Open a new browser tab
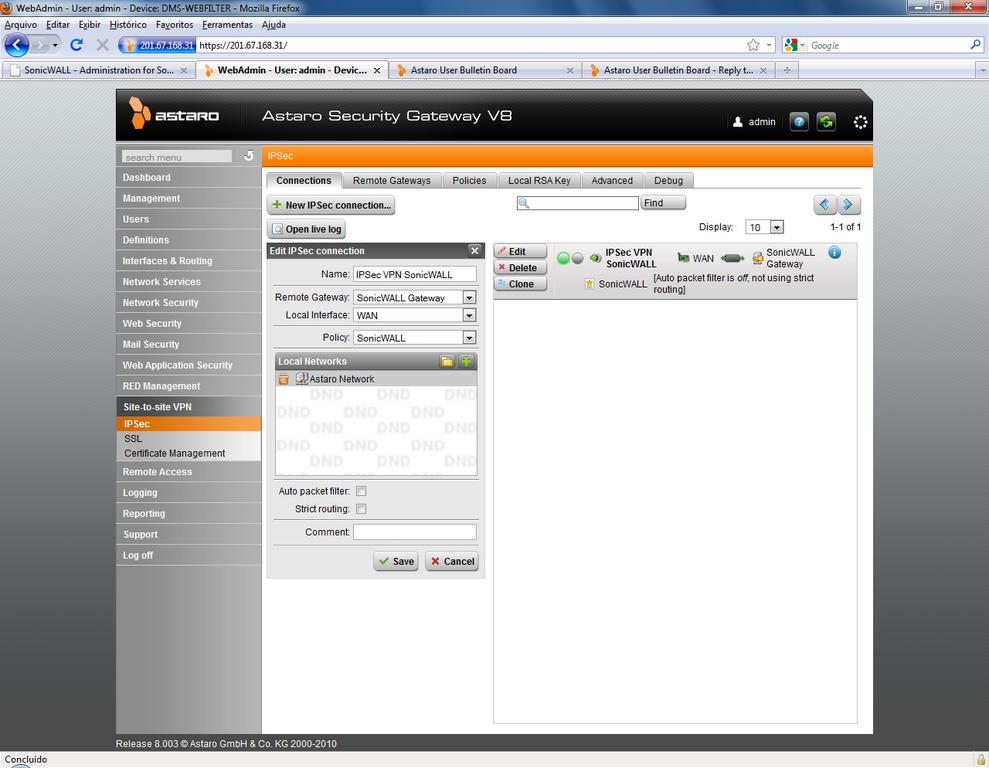 tap(787, 70)
